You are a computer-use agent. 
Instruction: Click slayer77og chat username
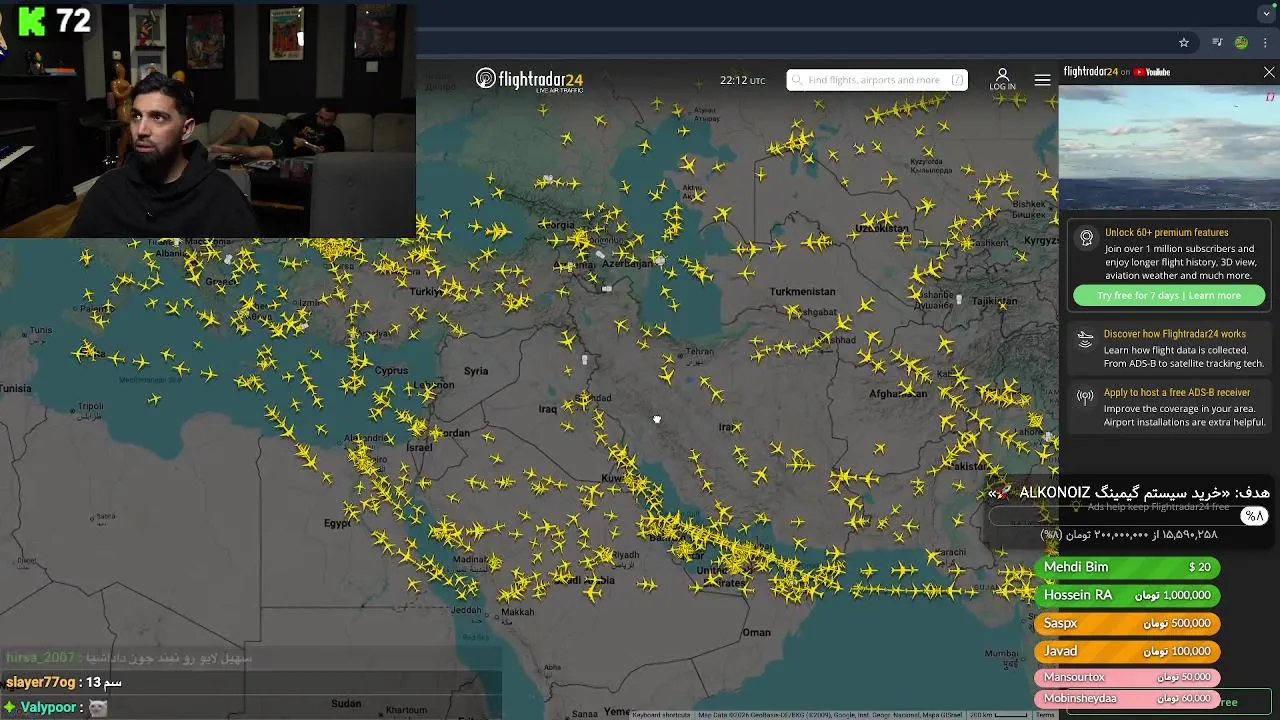(40, 682)
